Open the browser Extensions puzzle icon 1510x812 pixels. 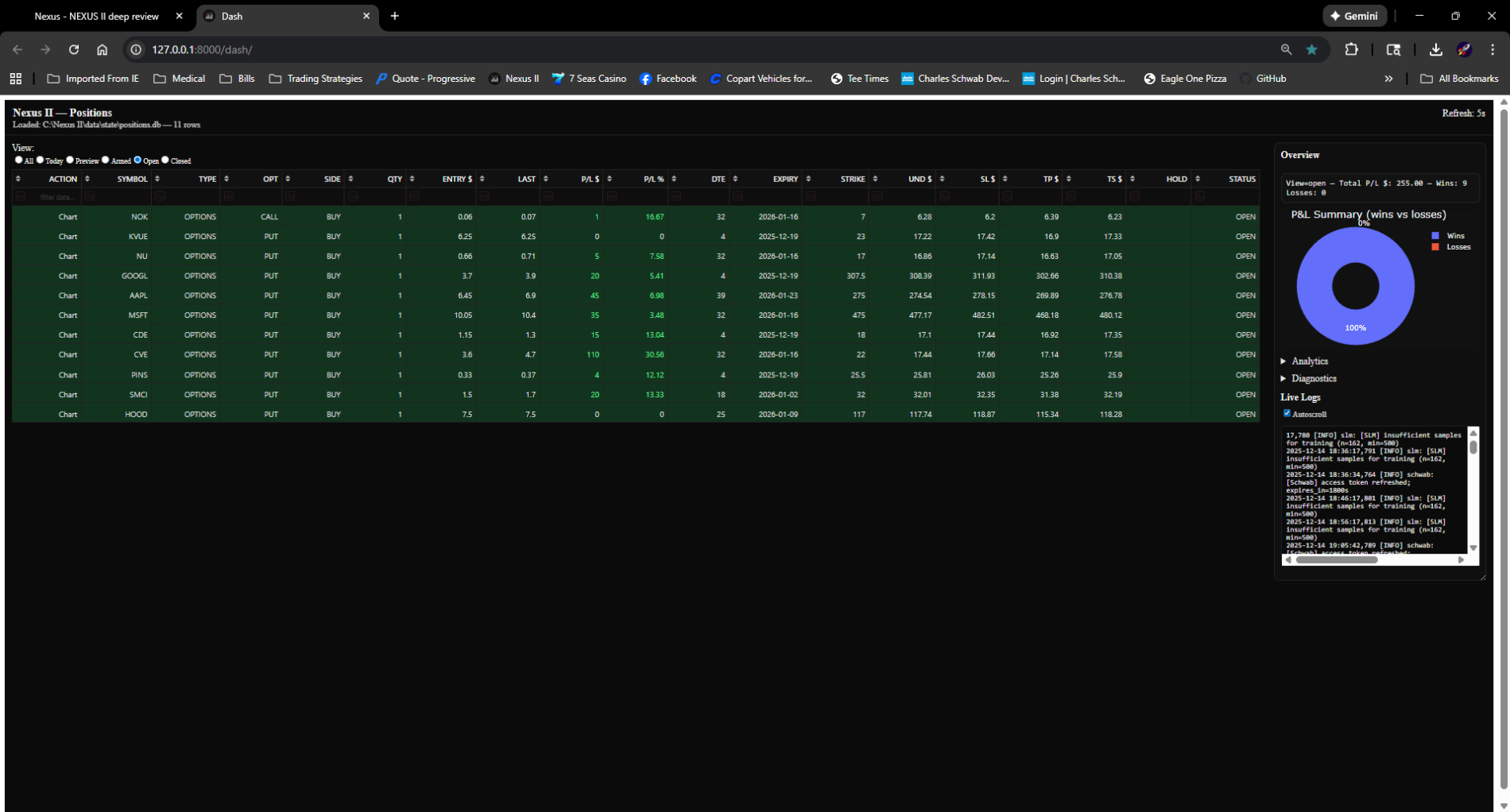tap(1351, 49)
